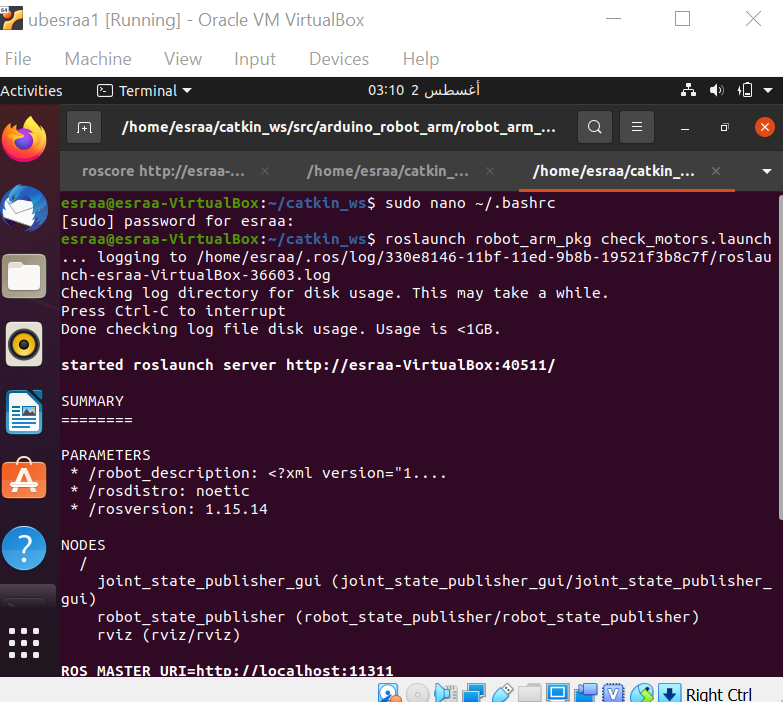The width and height of the screenshot is (783, 702).
Task: Click the 'sudo nano ~/.bashrc' command text
Action: point(470,203)
